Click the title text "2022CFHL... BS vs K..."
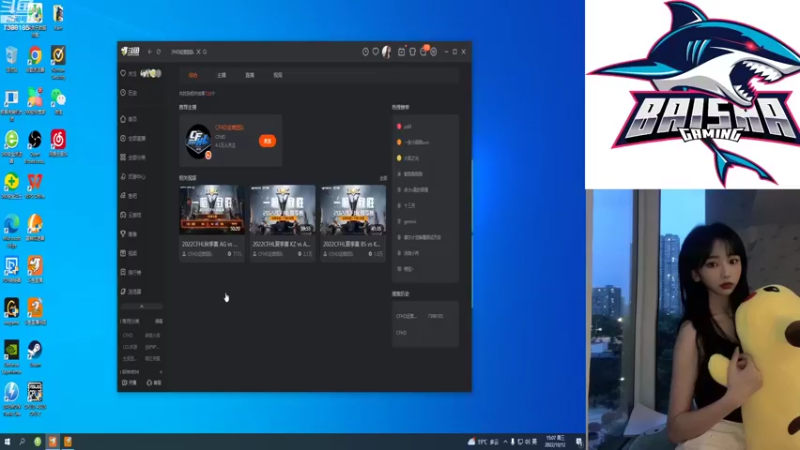This screenshot has width=800, height=450. click(x=352, y=244)
